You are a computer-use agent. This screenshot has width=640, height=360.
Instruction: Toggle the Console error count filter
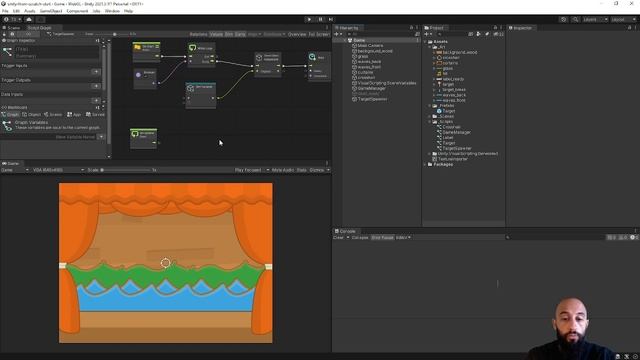634,238
